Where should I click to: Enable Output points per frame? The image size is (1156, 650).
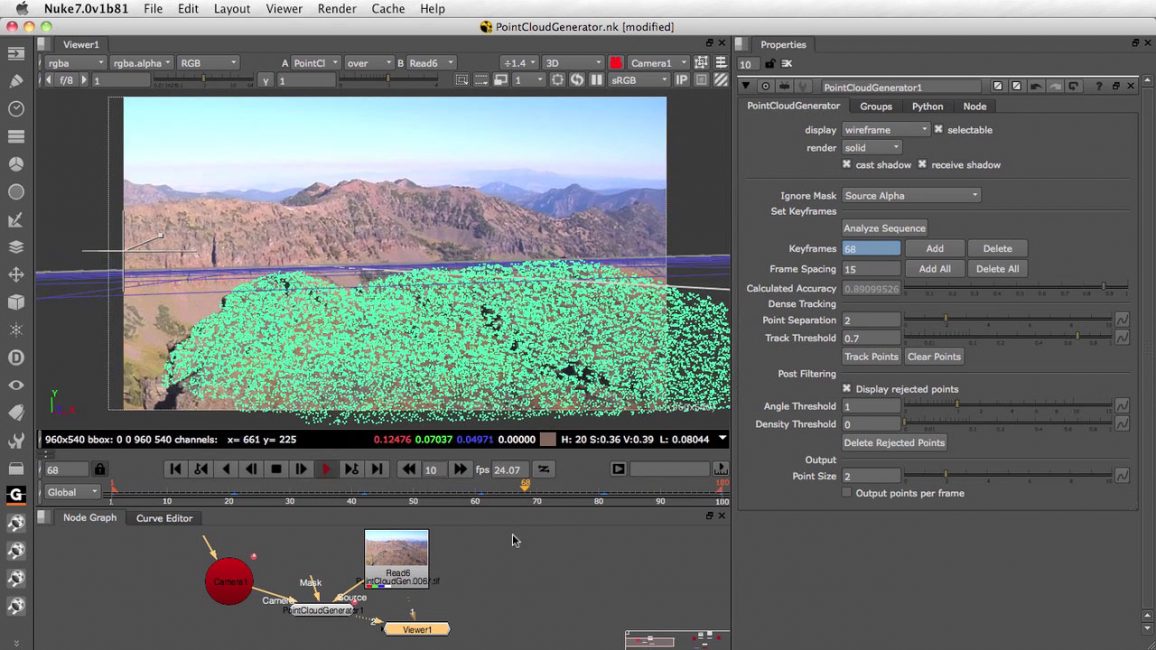(x=846, y=493)
